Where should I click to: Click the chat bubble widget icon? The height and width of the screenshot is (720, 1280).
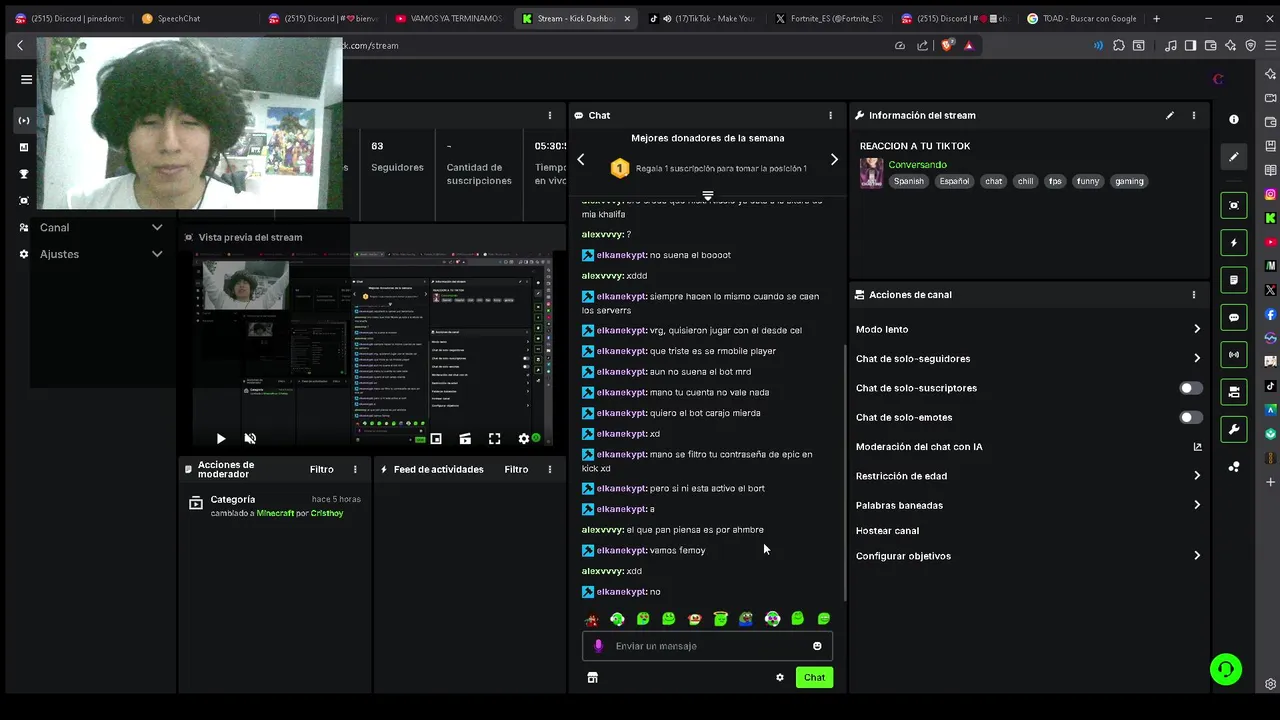[x=1234, y=317]
